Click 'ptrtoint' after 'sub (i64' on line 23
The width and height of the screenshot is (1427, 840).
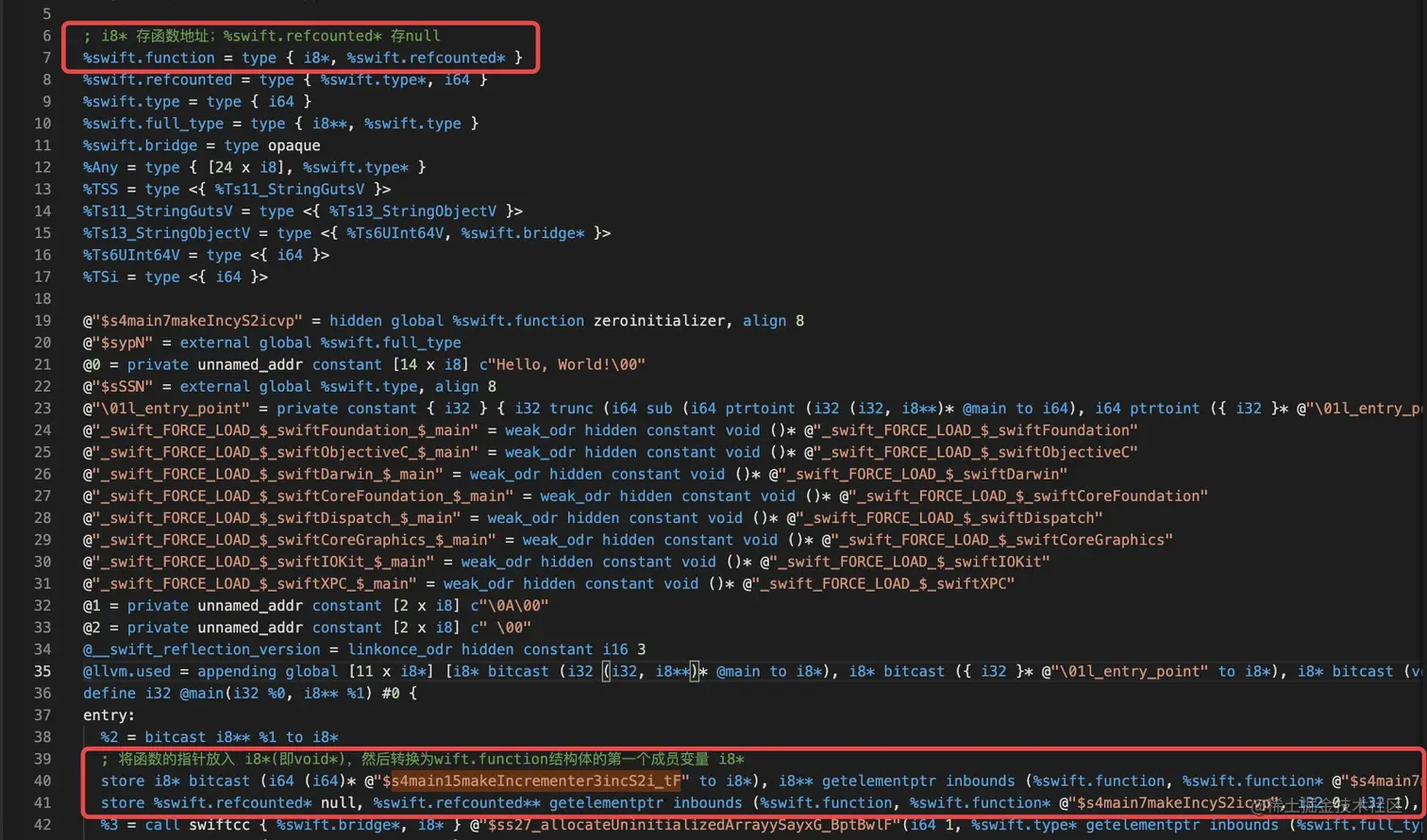tap(761, 409)
